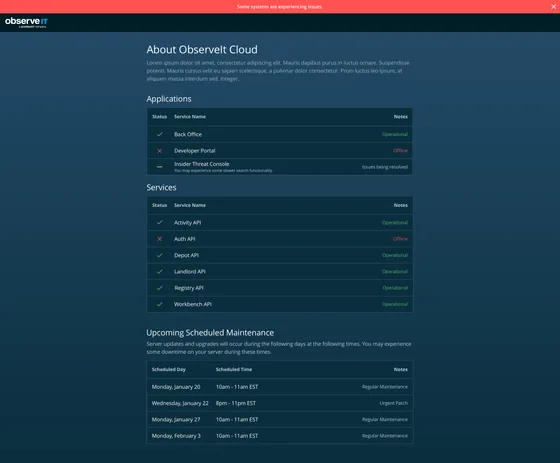The image size is (560, 463).
Task: Select Wednesday, January 22 maintenance date
Action: point(180,403)
